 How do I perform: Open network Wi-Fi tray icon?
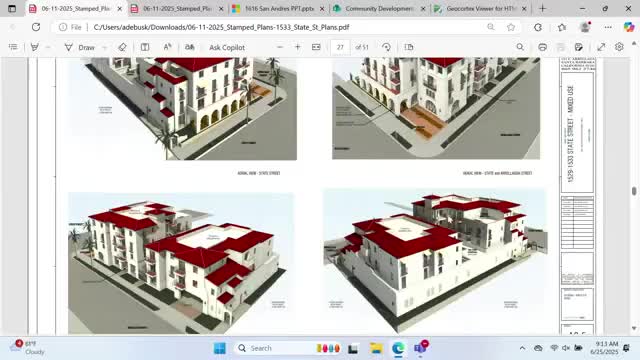pos(554,348)
